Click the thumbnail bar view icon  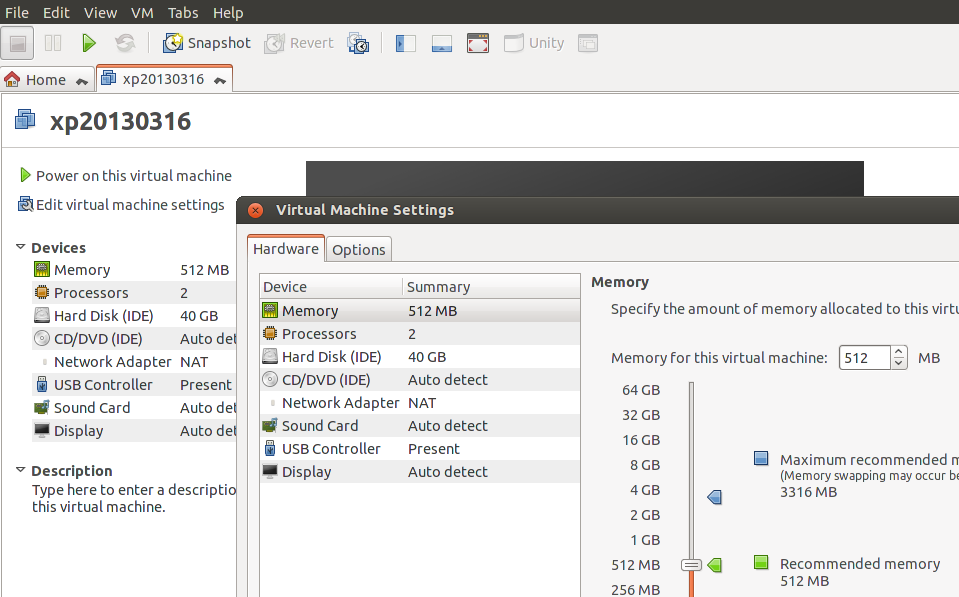[442, 43]
